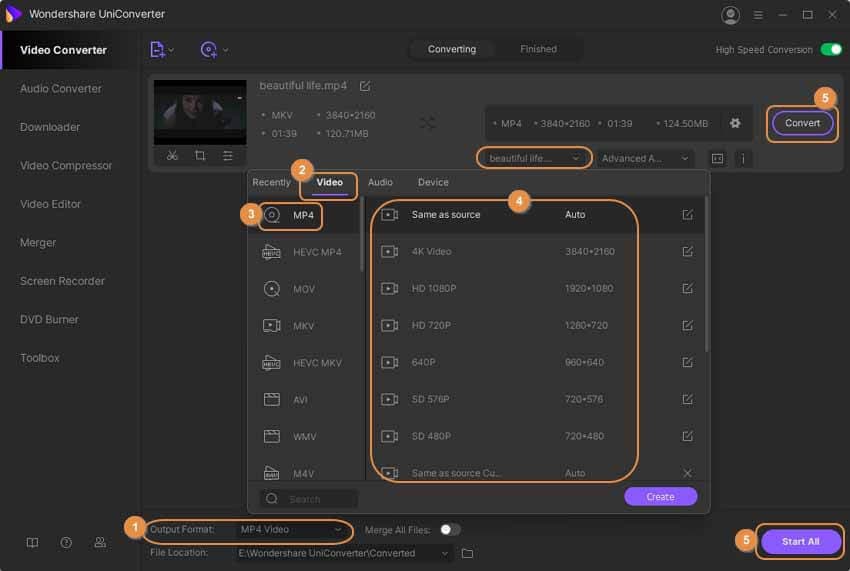Toggle High Speed Conversion switch
The height and width of the screenshot is (571, 850).
(x=831, y=49)
